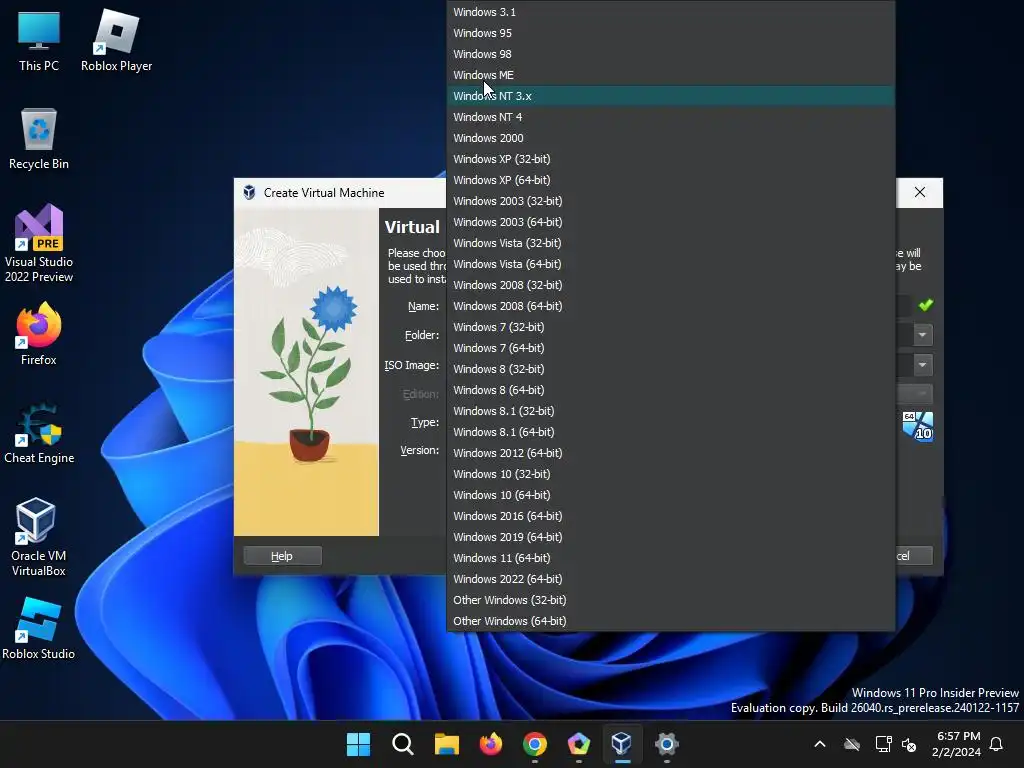Click the muted volume tray icon
This screenshot has width=1024, height=768.
pos(909,744)
